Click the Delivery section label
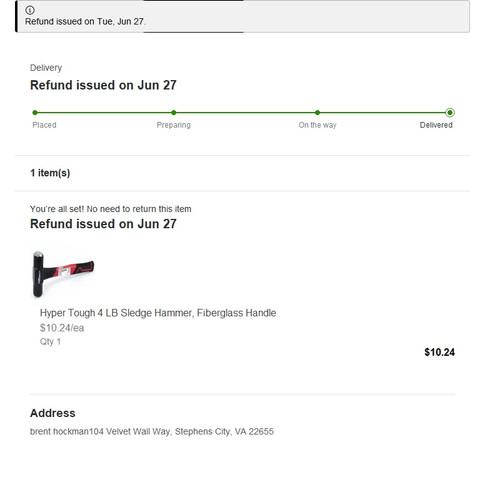The image size is (500, 479). [46, 68]
